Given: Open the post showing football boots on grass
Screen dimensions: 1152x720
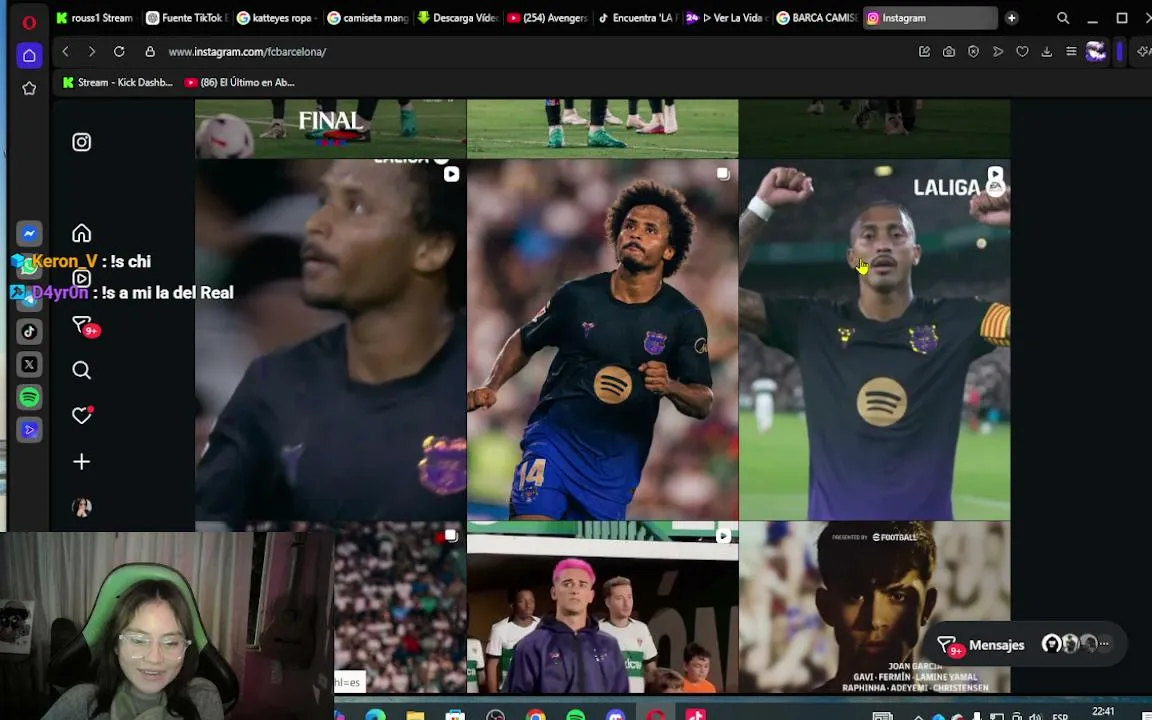Looking at the screenshot, I should 602,129.
